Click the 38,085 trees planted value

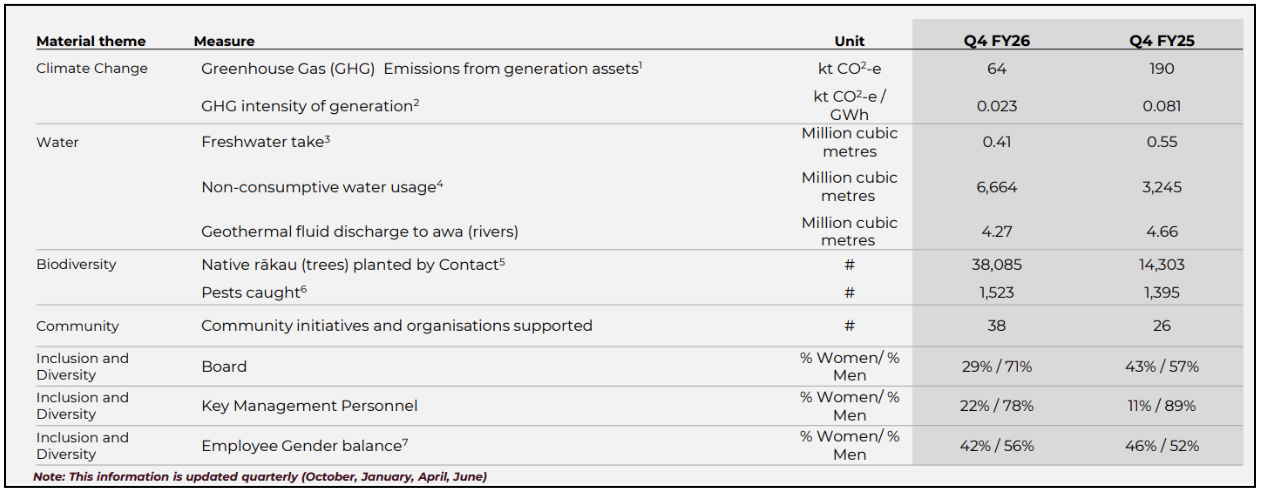996,265
